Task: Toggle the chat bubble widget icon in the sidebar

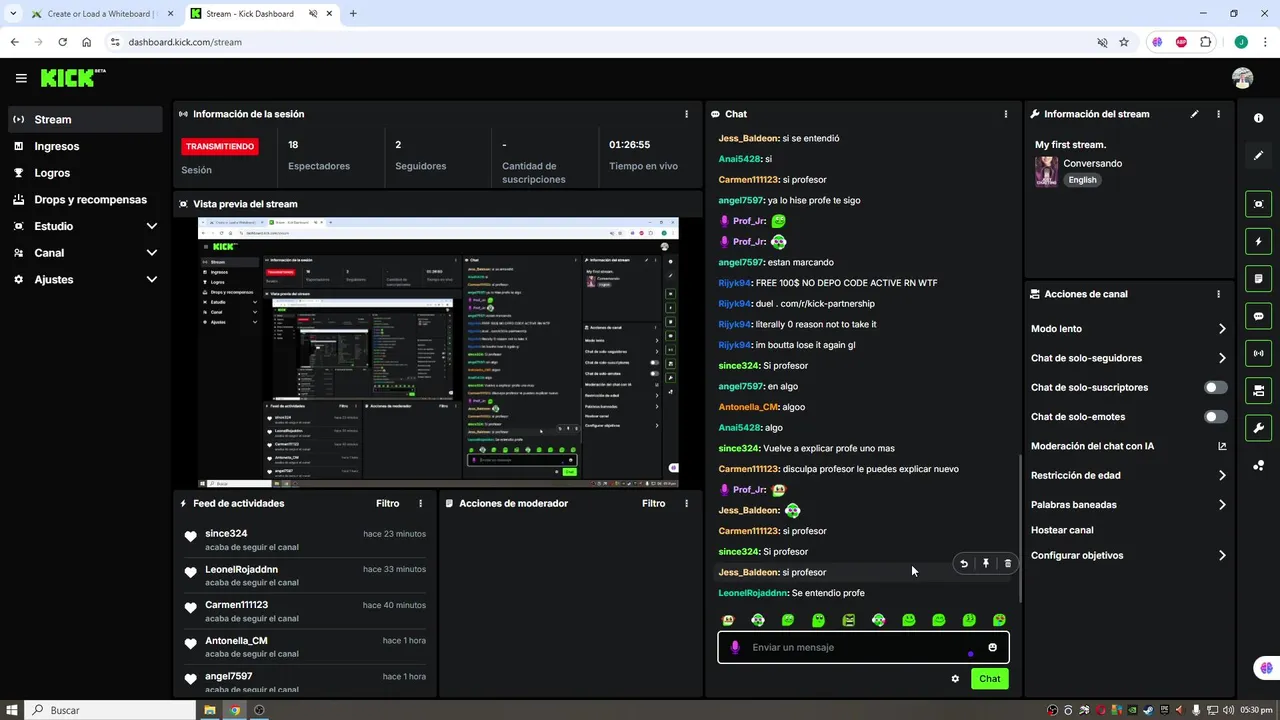Action: click(x=1258, y=316)
